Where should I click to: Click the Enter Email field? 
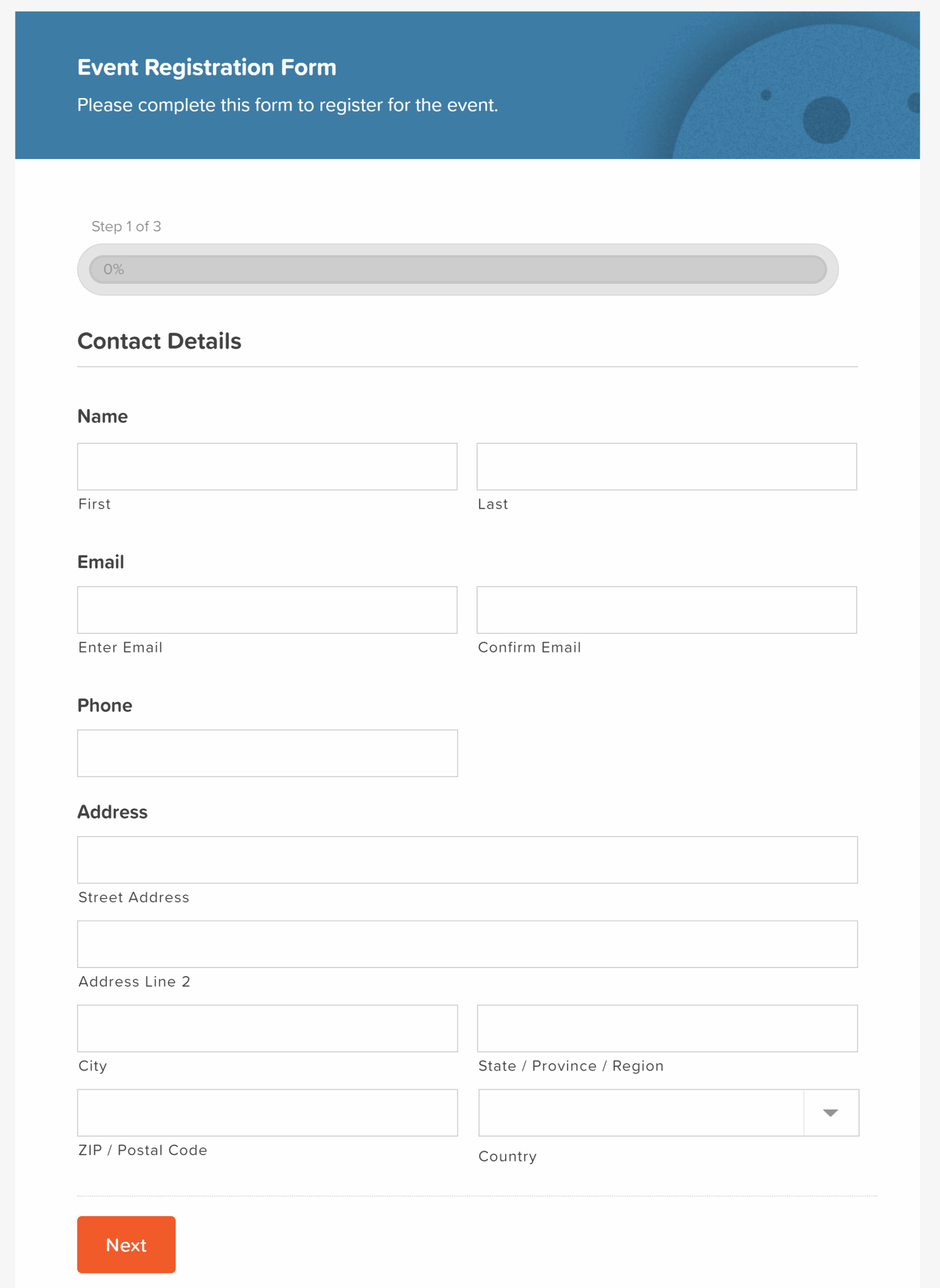pos(267,610)
